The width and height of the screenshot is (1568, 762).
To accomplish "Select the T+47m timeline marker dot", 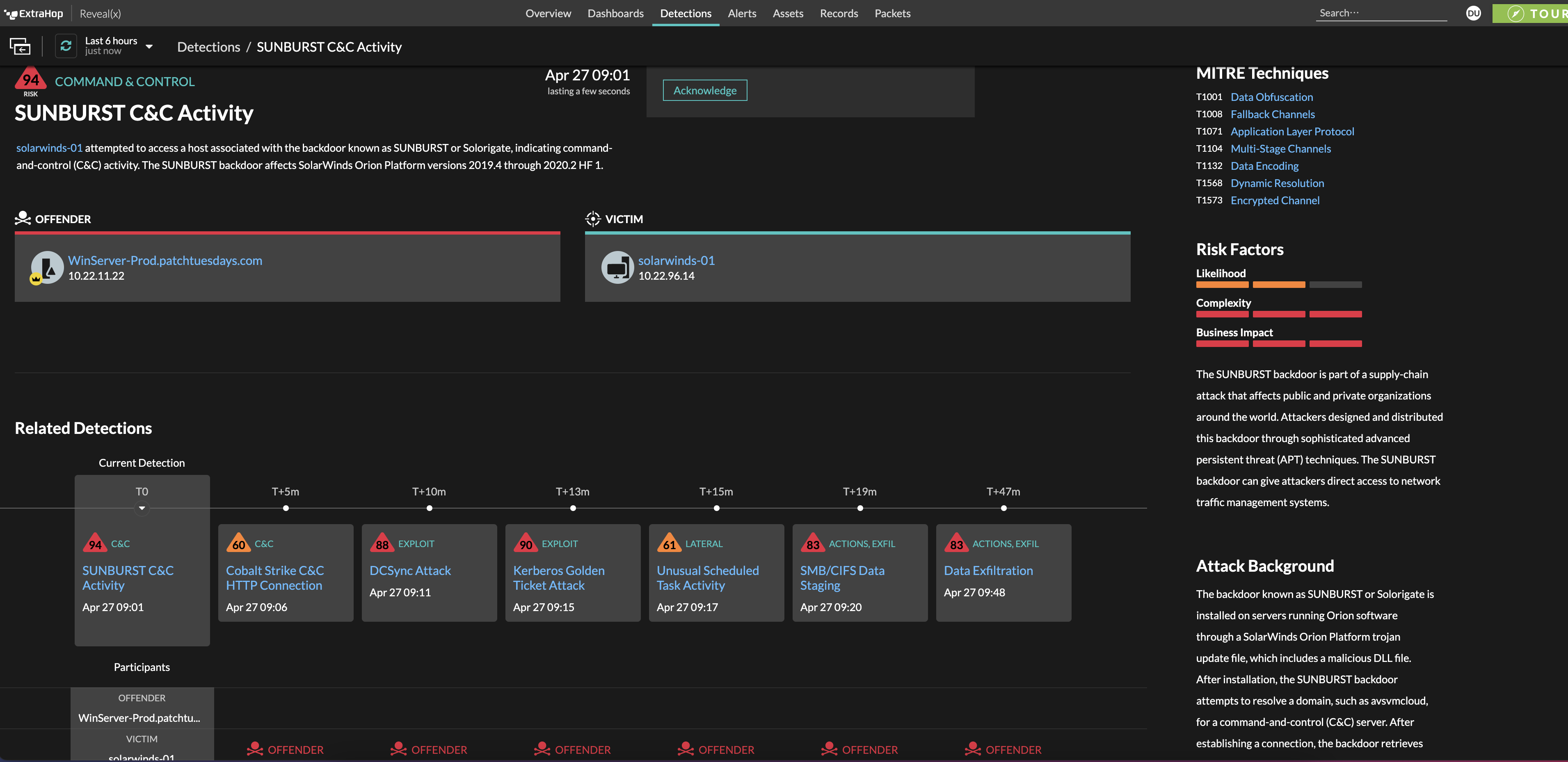I will tap(1004, 508).
